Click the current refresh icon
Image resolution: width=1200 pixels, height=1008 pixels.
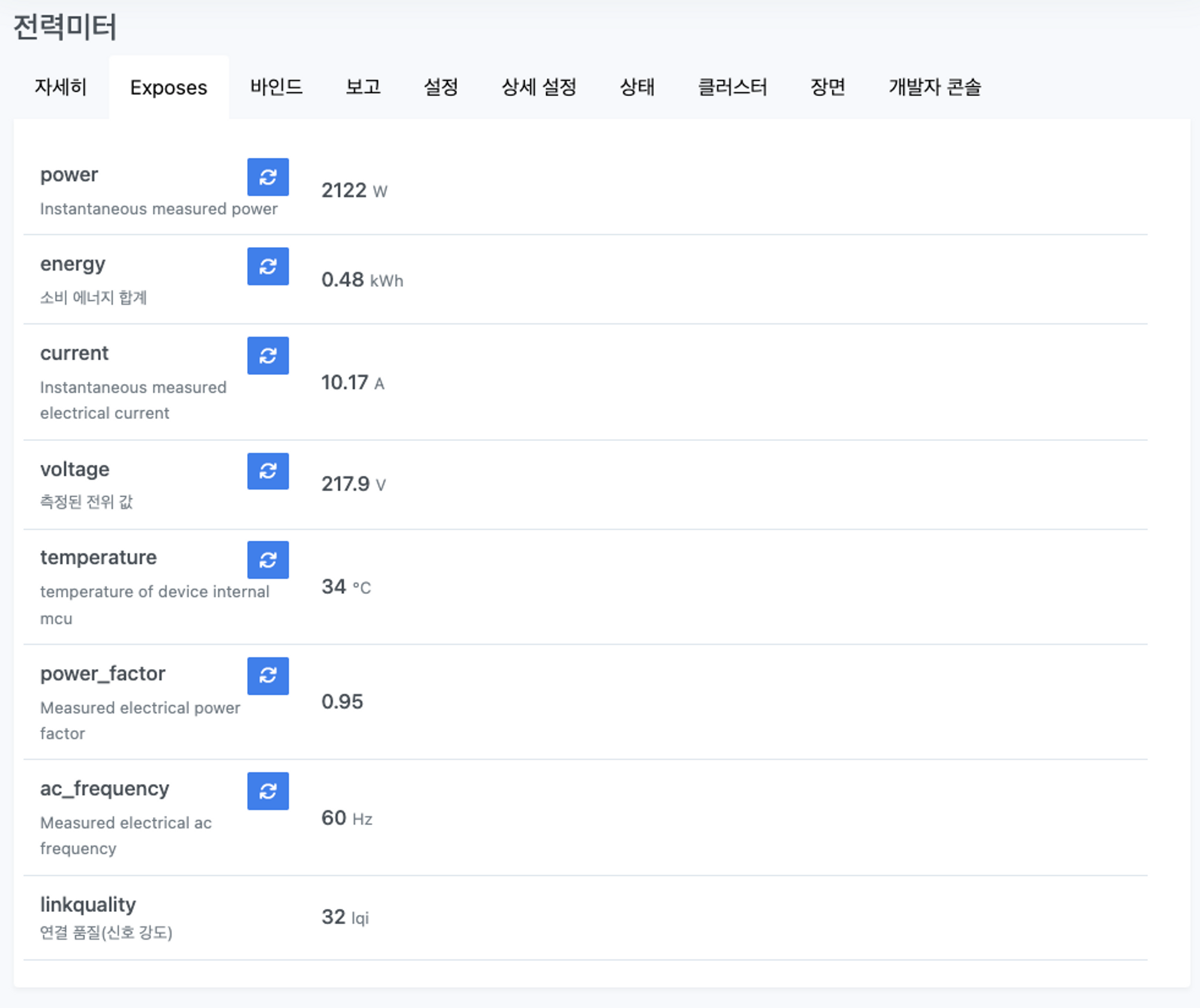268,356
